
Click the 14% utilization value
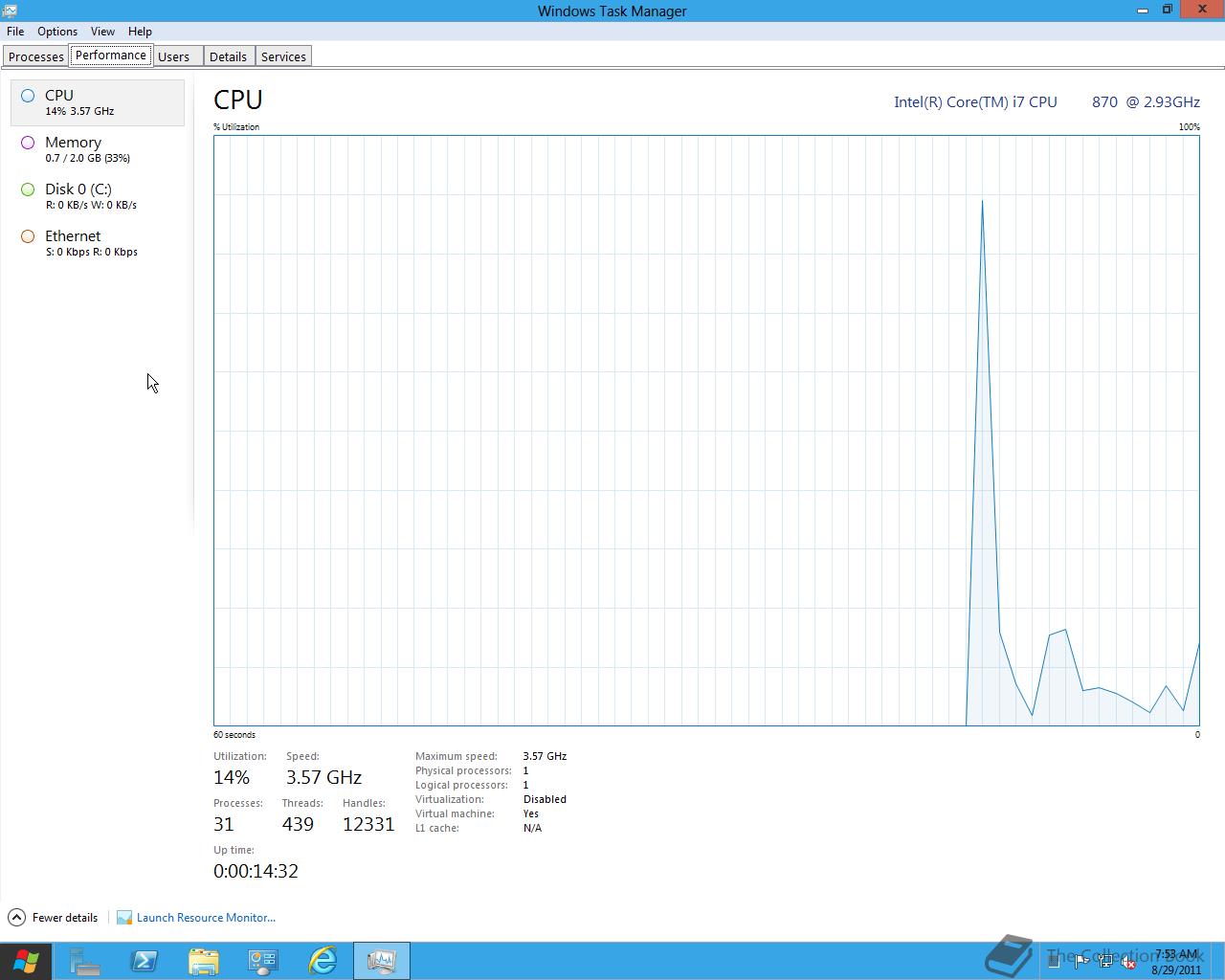[232, 777]
